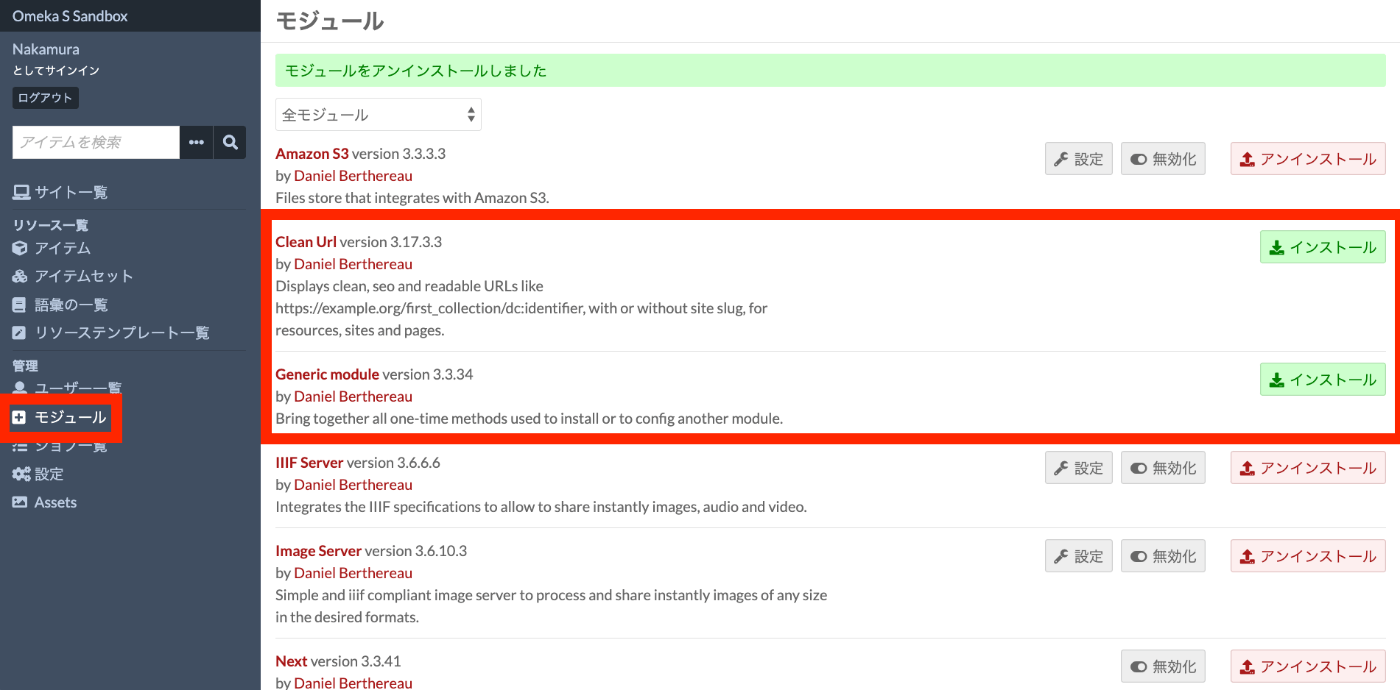Viewport: 1400px width, 690px height.
Task: Click the アイテムを検索 search field
Action: [x=96, y=142]
